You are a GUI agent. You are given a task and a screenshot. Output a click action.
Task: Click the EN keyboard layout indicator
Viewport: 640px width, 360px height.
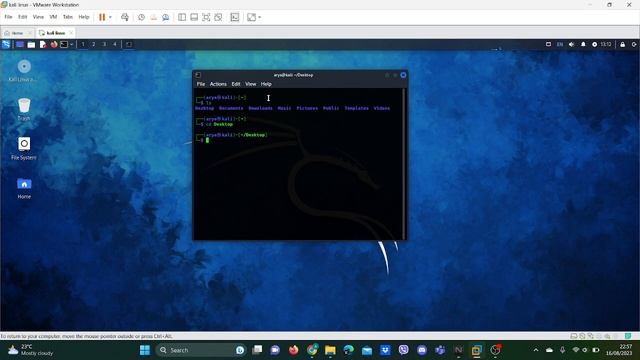[x=560, y=44]
